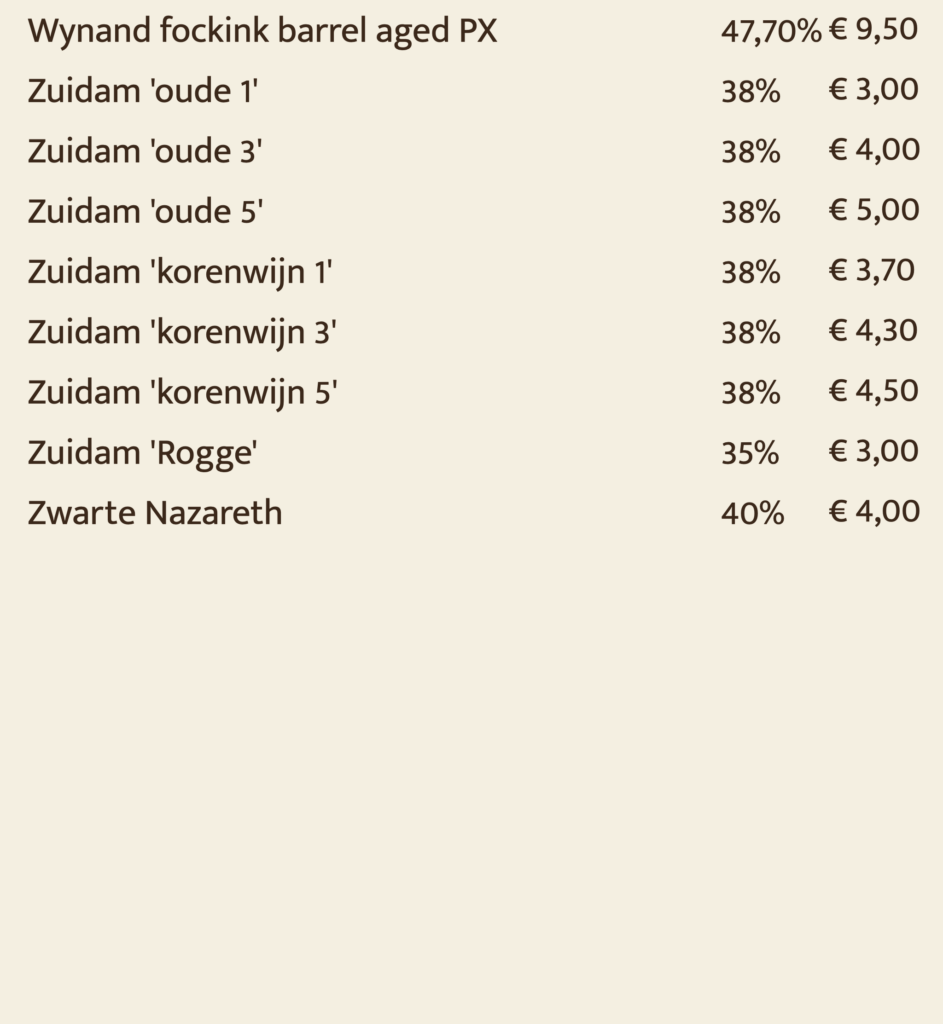The width and height of the screenshot is (943, 1024).
Task: Select the Zuidam 'oude 1' item
Action: pos(143,92)
